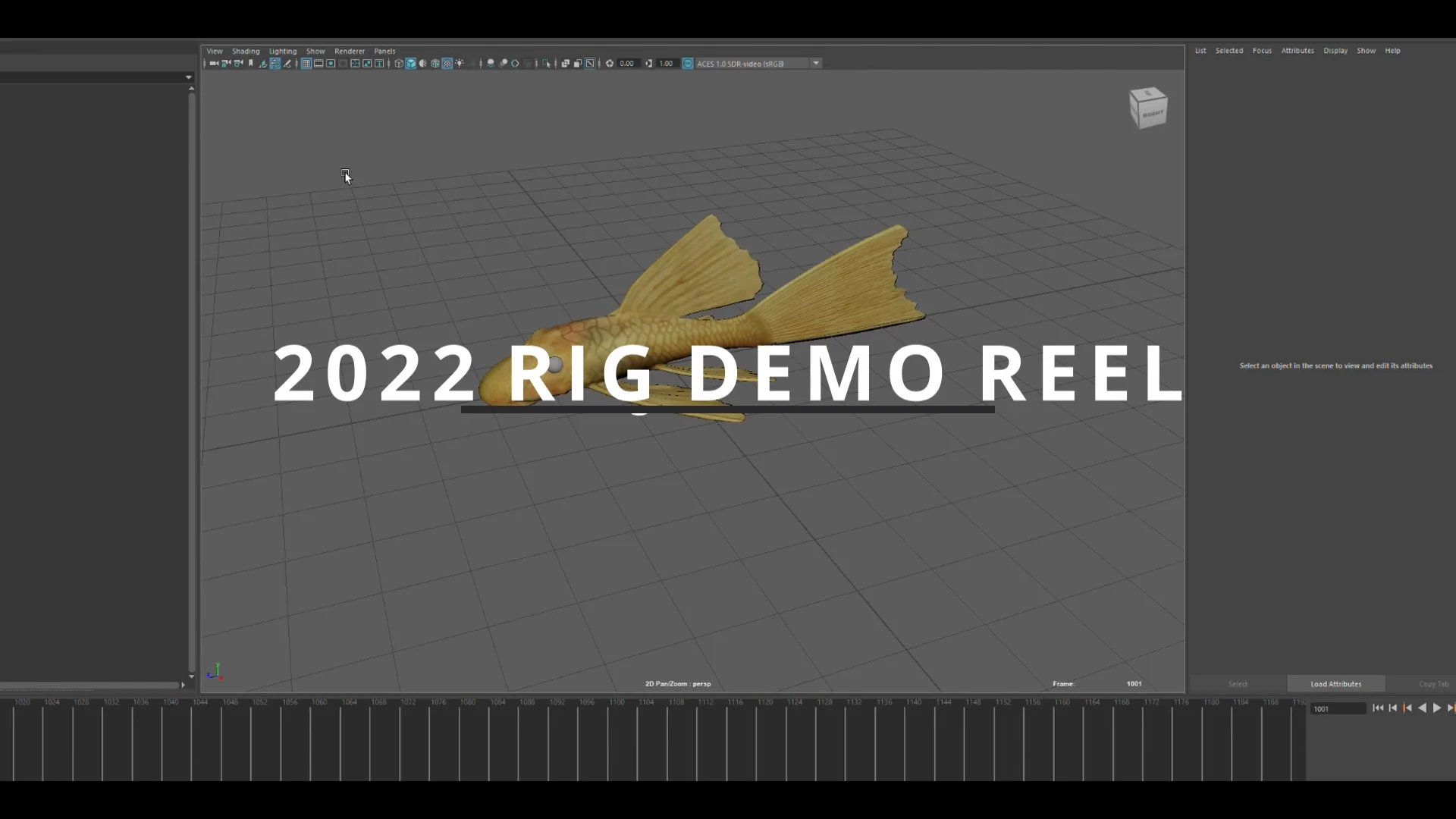Click the Bookmarks icon in viewport toolbar
The height and width of the screenshot is (819, 1456).
[250, 64]
